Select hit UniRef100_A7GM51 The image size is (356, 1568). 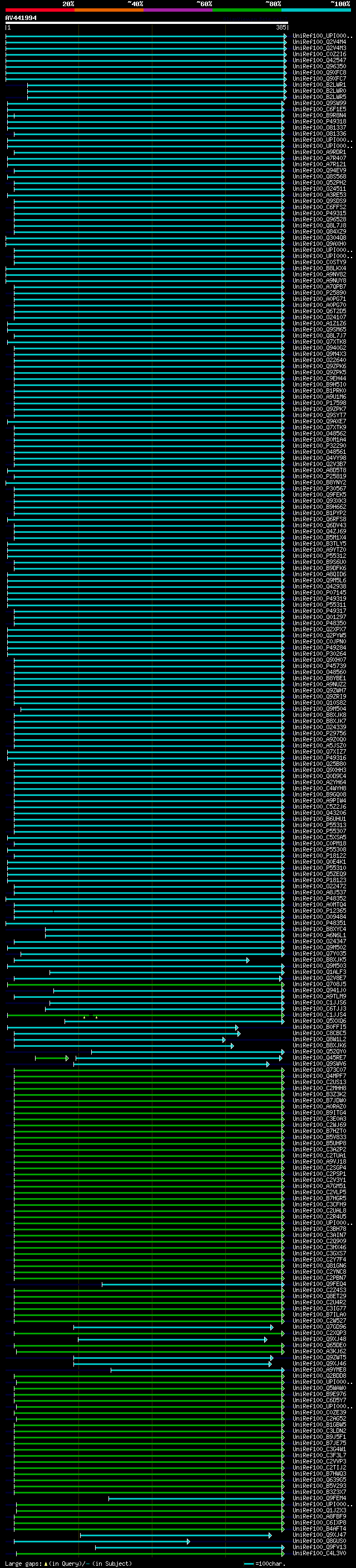(319, 1186)
